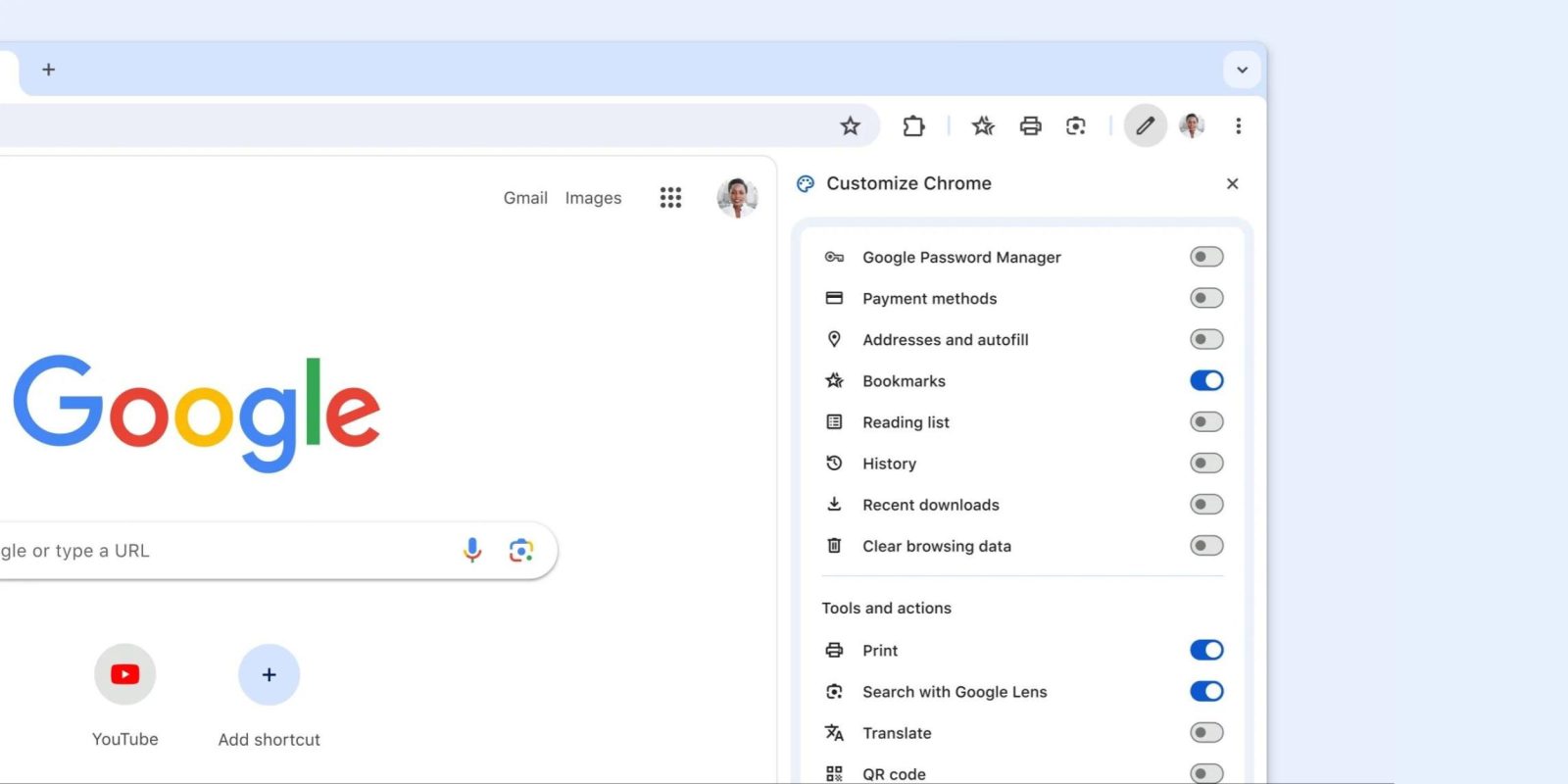Open Chrome three-dot menu
Image resolution: width=1568 pixels, height=784 pixels.
(x=1238, y=125)
